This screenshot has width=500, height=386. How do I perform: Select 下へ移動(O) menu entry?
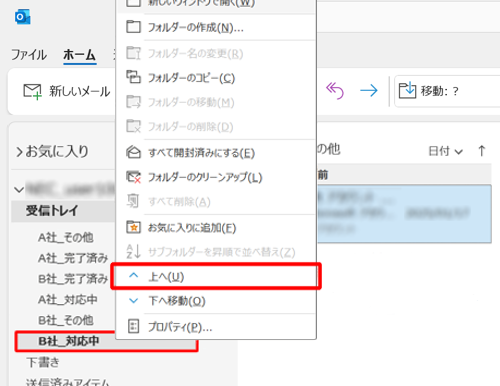(216, 301)
